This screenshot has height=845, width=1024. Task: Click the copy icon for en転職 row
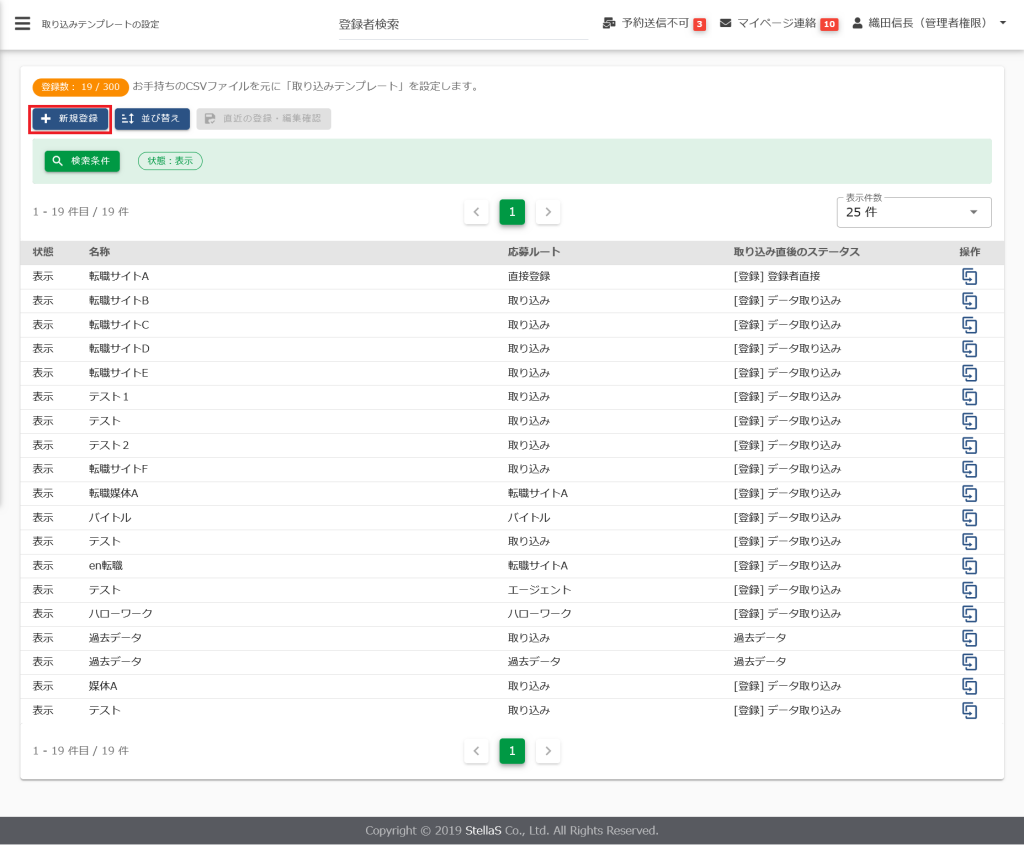969,566
